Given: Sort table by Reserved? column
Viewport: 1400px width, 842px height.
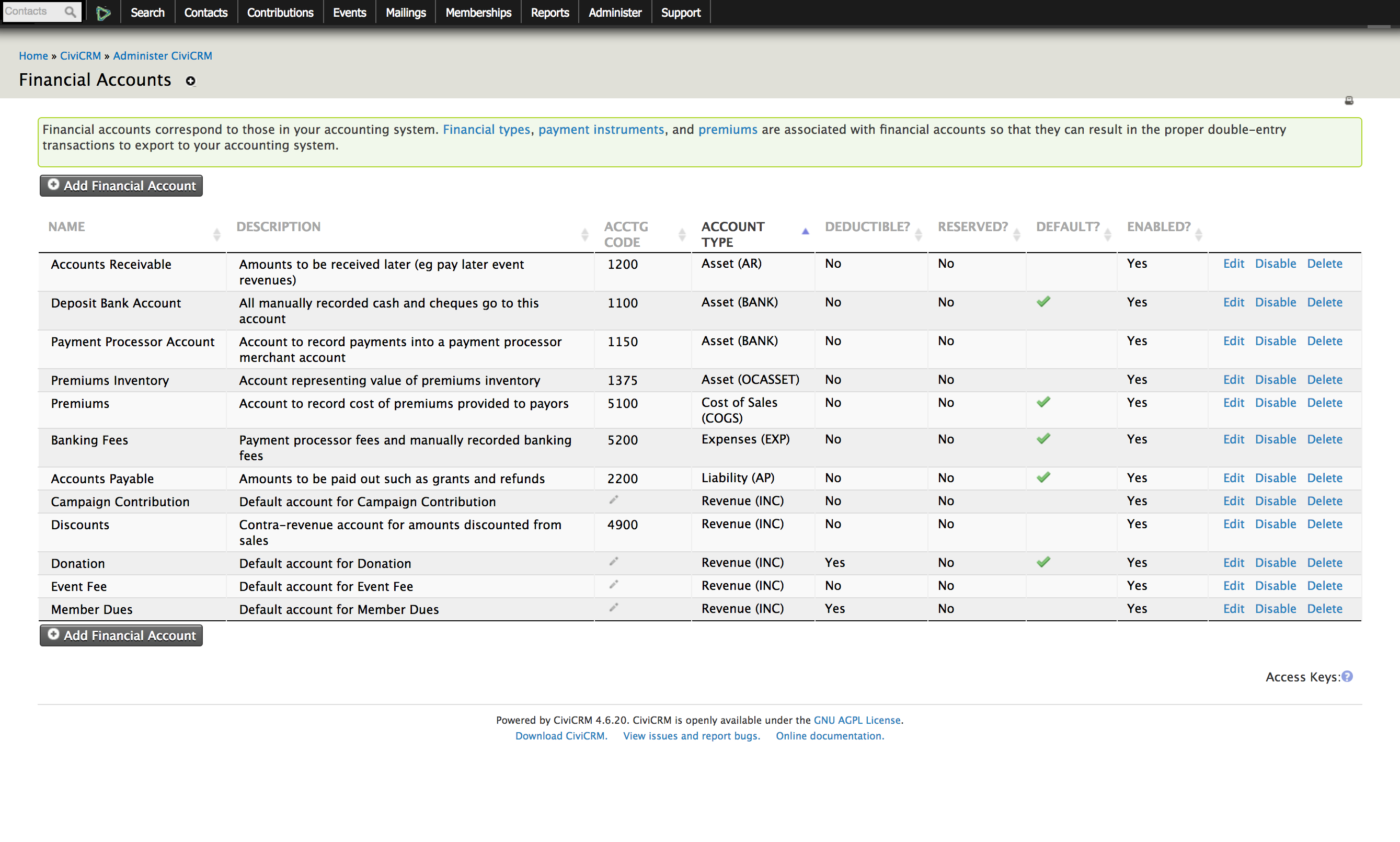Looking at the screenshot, I should pos(977,234).
